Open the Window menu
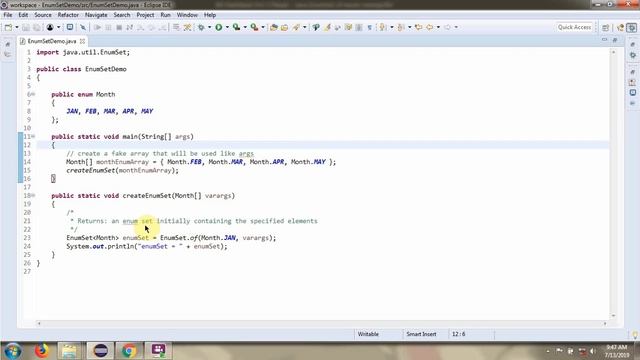 187,15
